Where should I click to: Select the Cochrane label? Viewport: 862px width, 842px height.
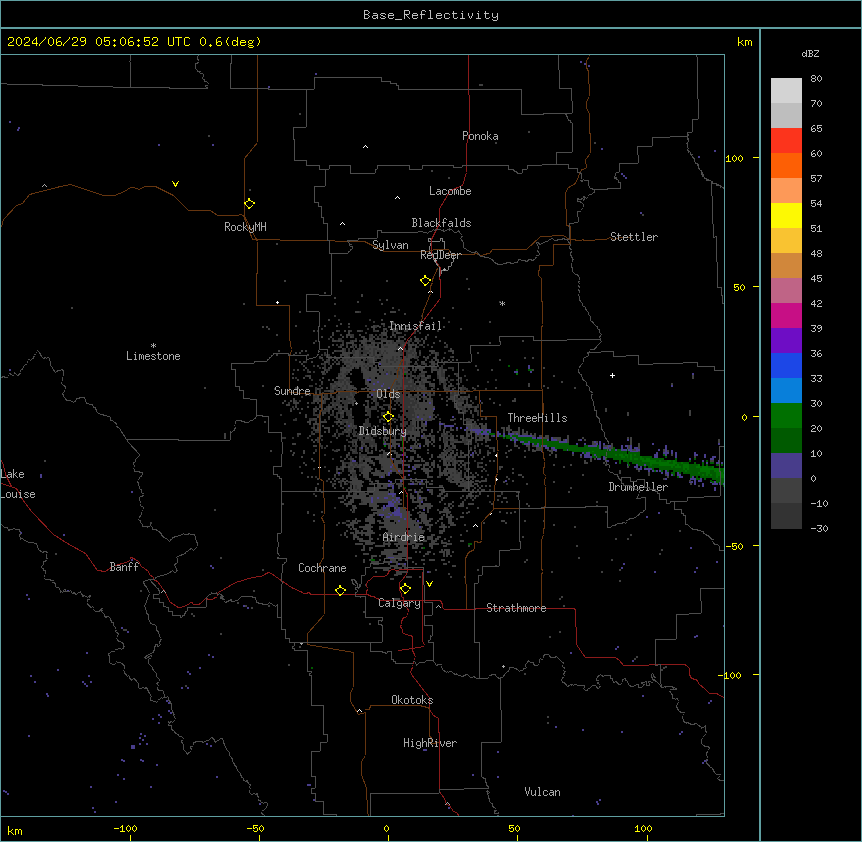[322, 568]
